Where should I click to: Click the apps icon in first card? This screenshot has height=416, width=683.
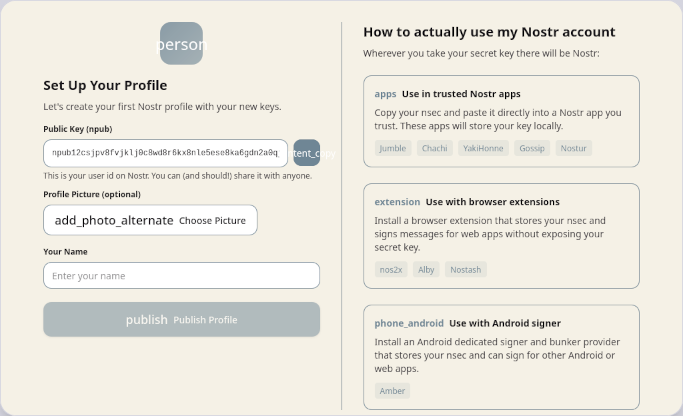[385, 94]
